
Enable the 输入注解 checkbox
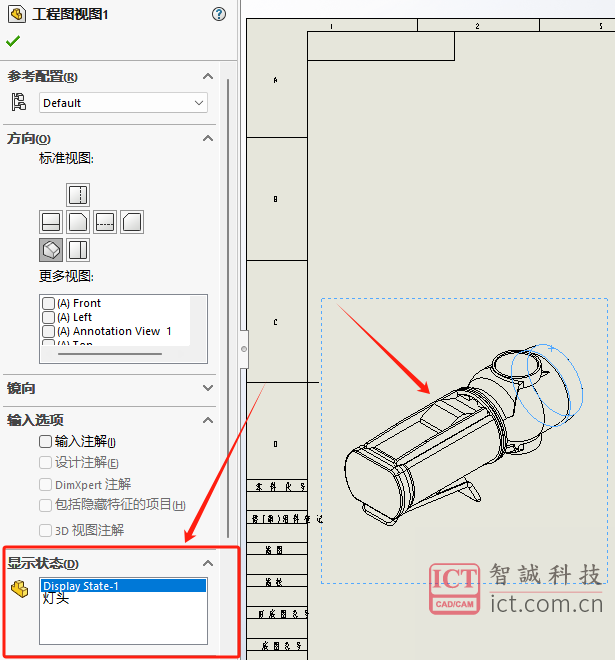click(45, 442)
